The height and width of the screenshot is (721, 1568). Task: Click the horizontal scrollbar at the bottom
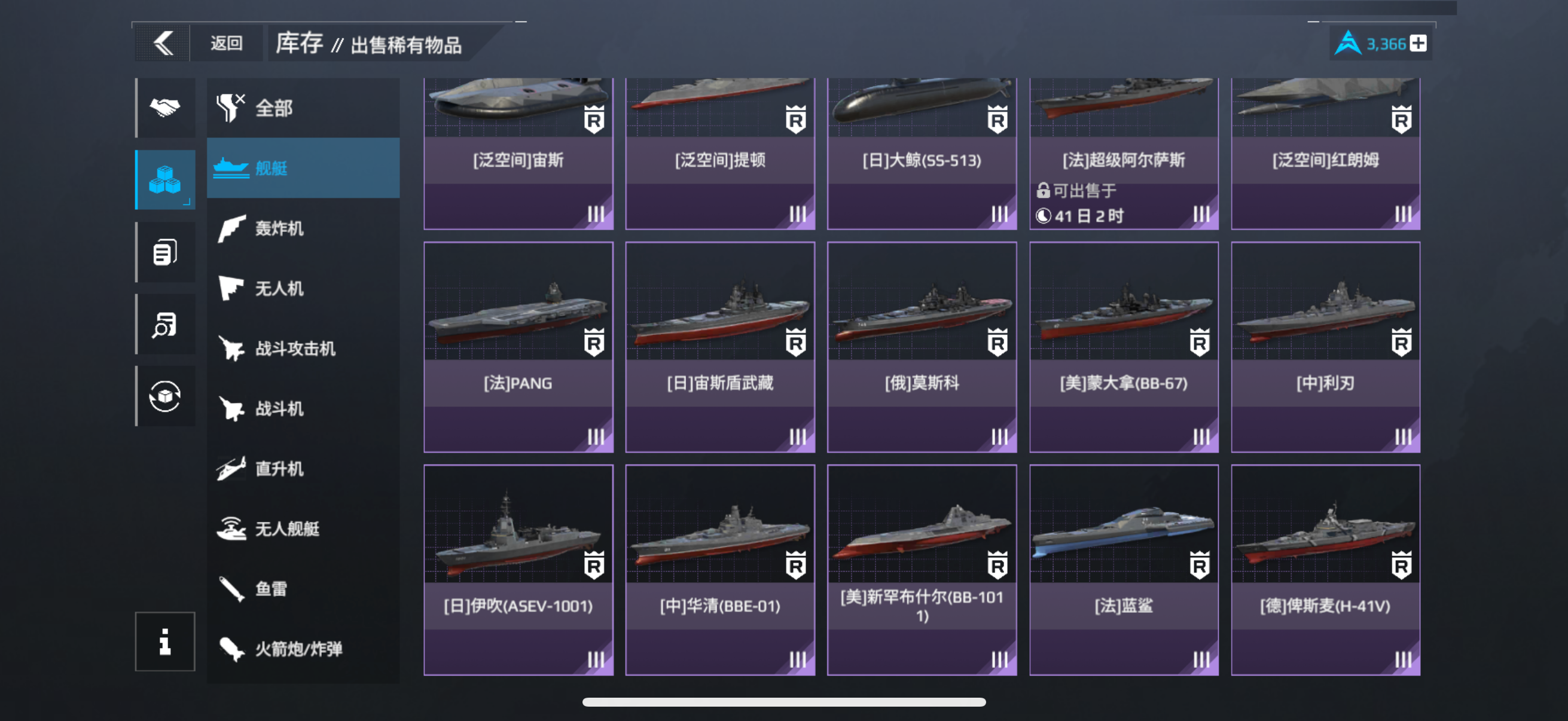tap(784, 702)
